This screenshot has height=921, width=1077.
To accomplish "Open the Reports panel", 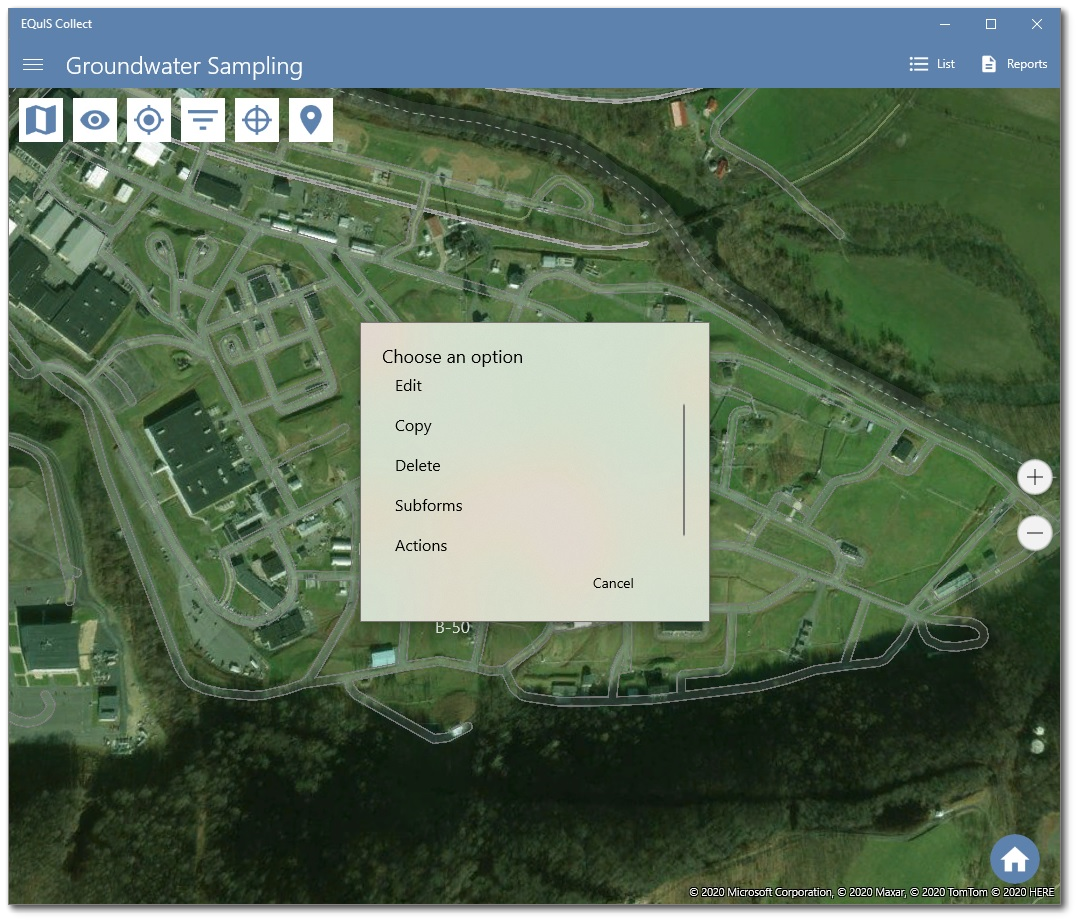I will 1013,63.
